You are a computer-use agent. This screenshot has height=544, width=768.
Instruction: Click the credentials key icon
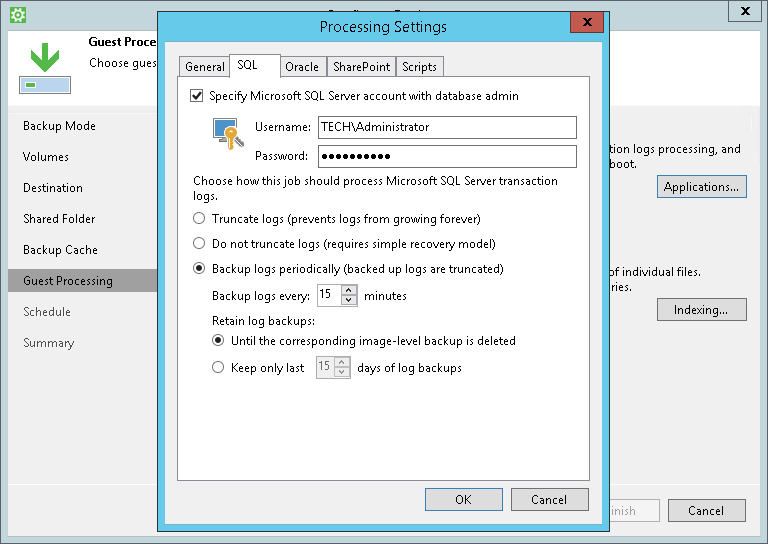point(228,133)
